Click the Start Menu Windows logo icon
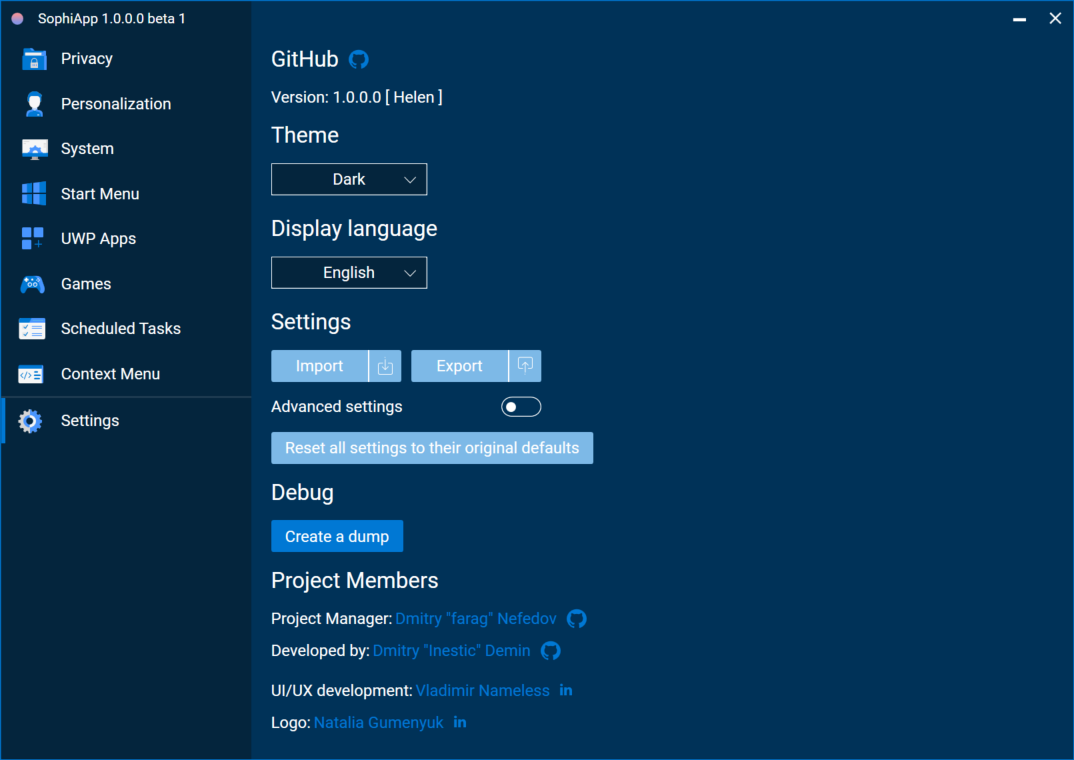 [x=34, y=194]
